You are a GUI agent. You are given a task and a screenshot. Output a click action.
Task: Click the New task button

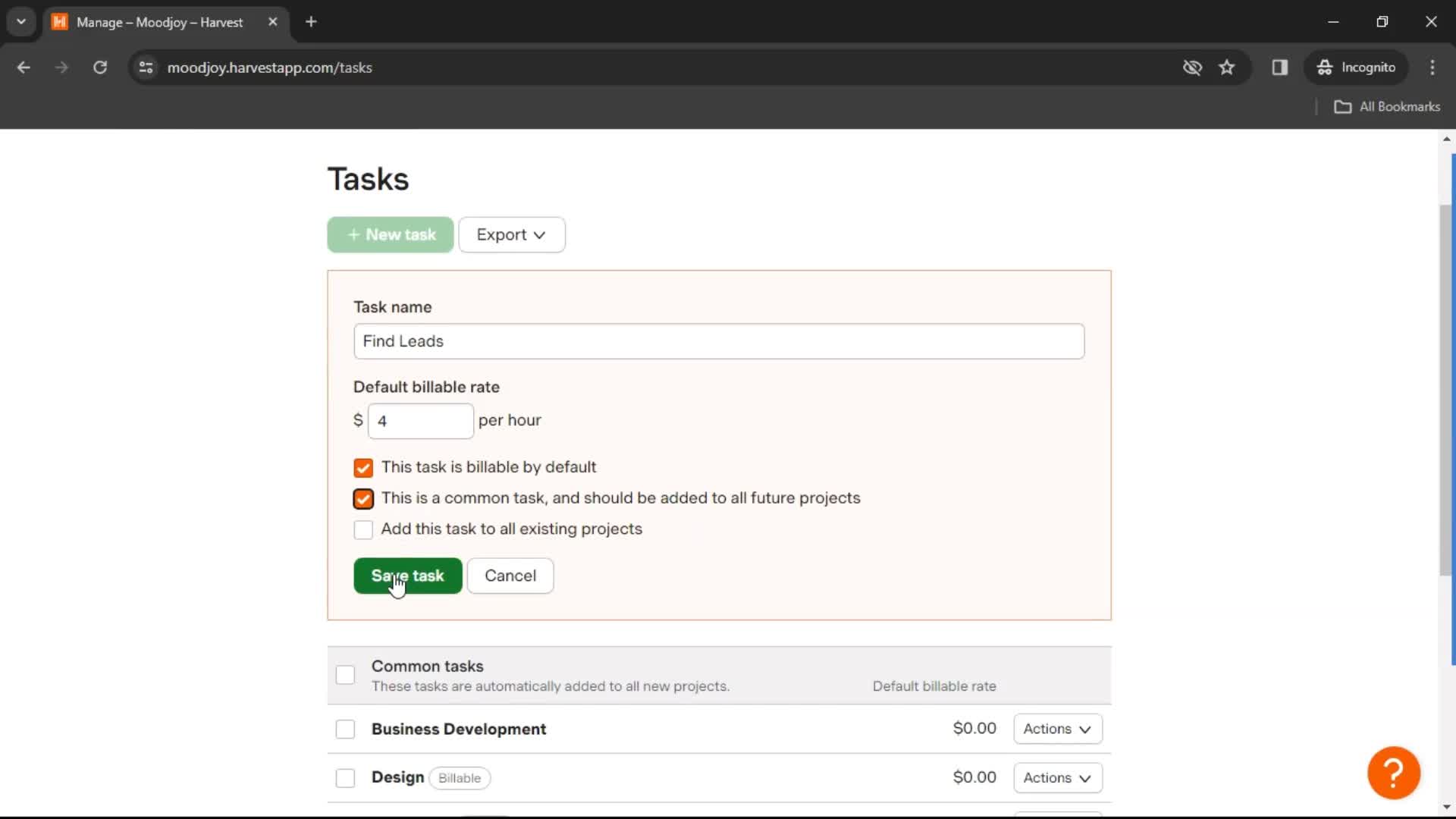tap(390, 234)
